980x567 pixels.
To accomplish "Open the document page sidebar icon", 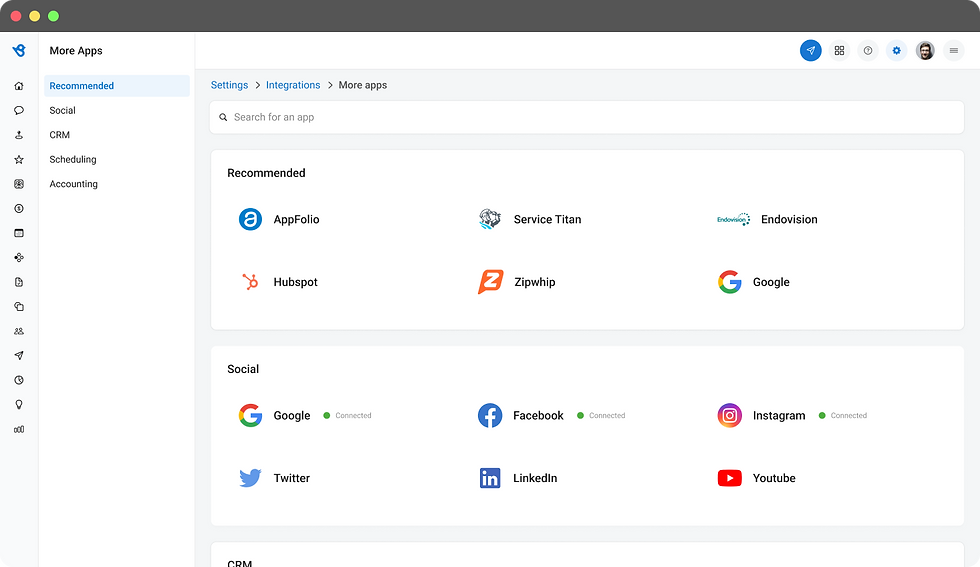I will click(19, 282).
